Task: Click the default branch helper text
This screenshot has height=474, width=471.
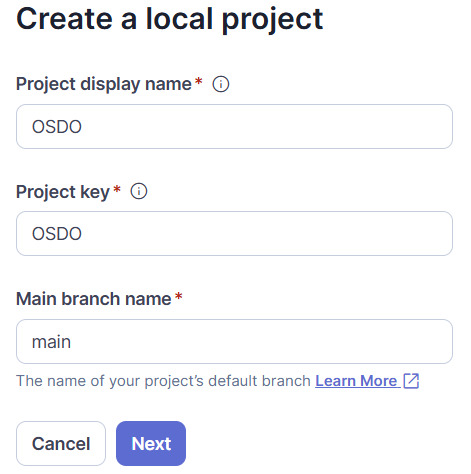Action: click(x=163, y=381)
